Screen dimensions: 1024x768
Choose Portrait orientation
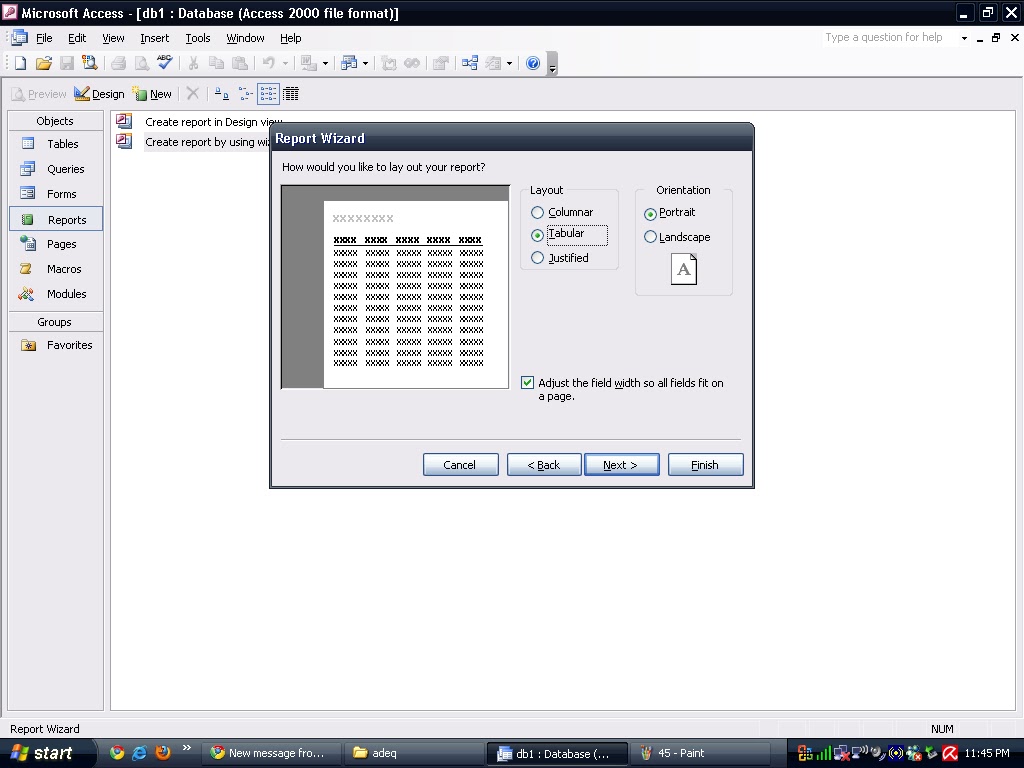650,214
